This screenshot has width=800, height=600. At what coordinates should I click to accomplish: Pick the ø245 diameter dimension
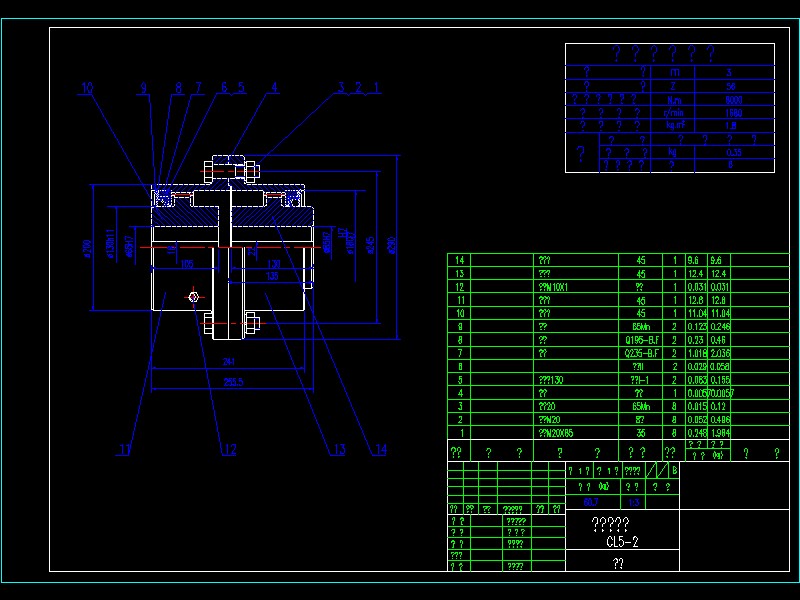click(370, 245)
